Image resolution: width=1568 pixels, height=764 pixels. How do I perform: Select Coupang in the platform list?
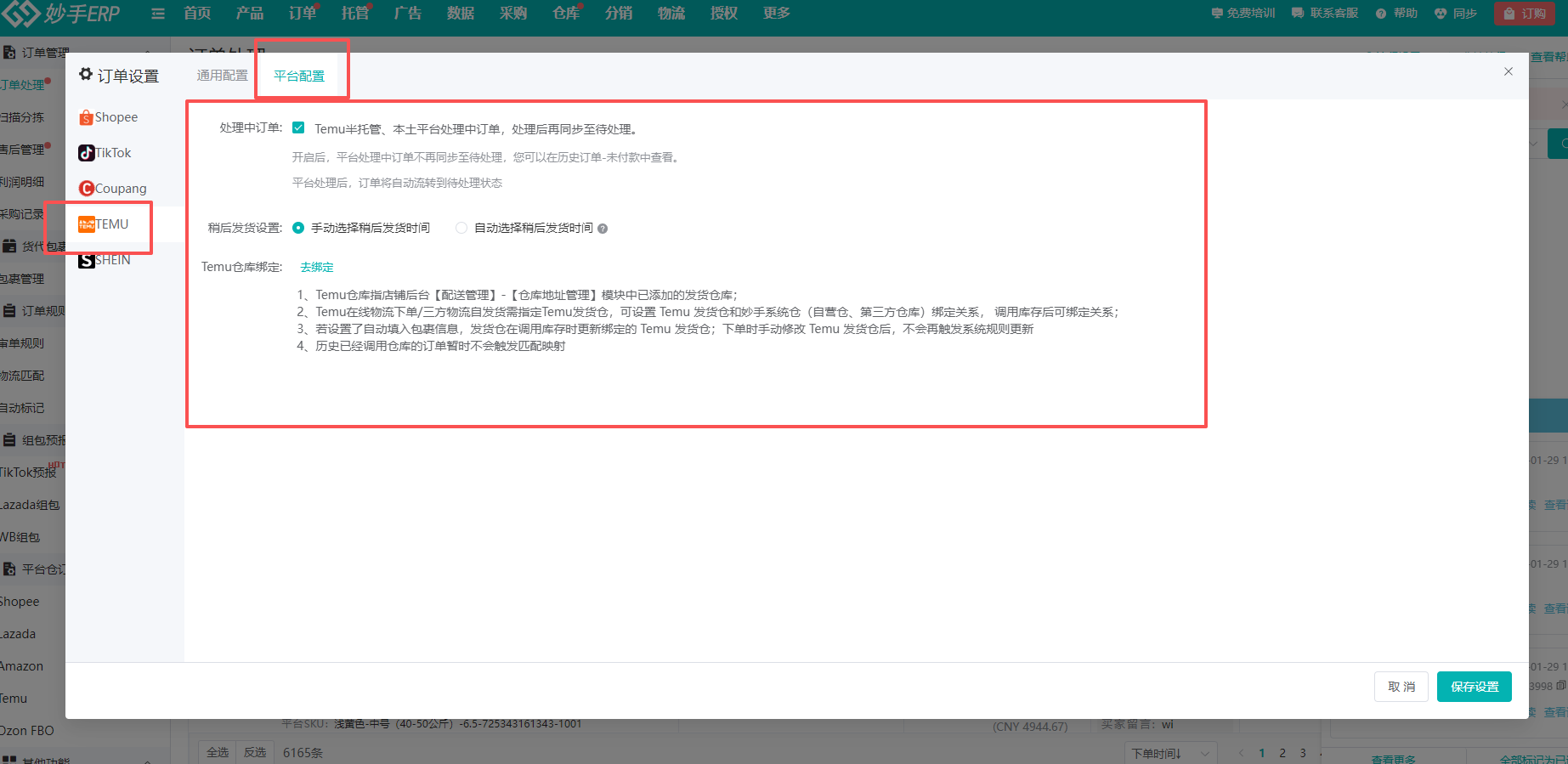pos(113,189)
